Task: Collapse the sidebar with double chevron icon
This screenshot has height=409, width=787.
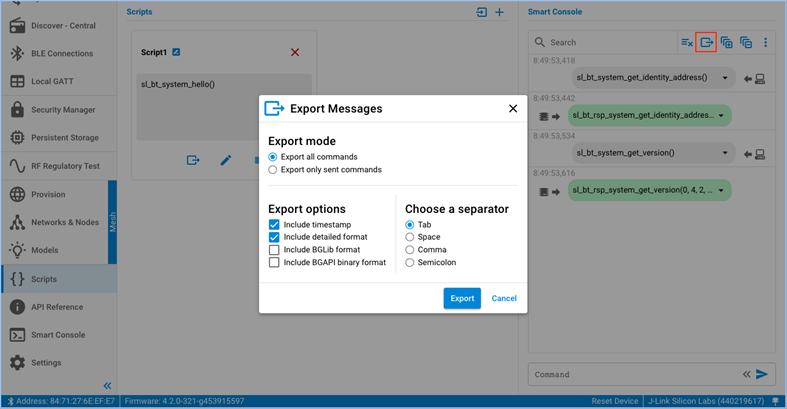Action: [x=107, y=386]
